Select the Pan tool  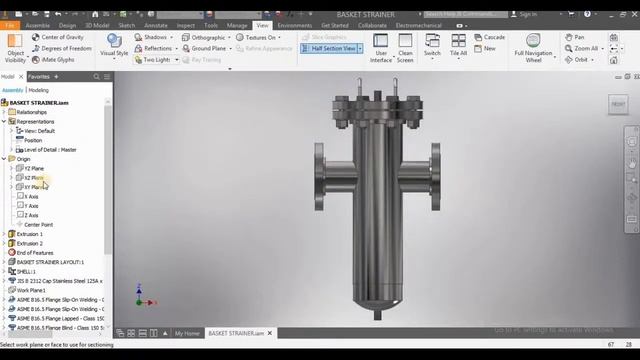click(x=575, y=37)
